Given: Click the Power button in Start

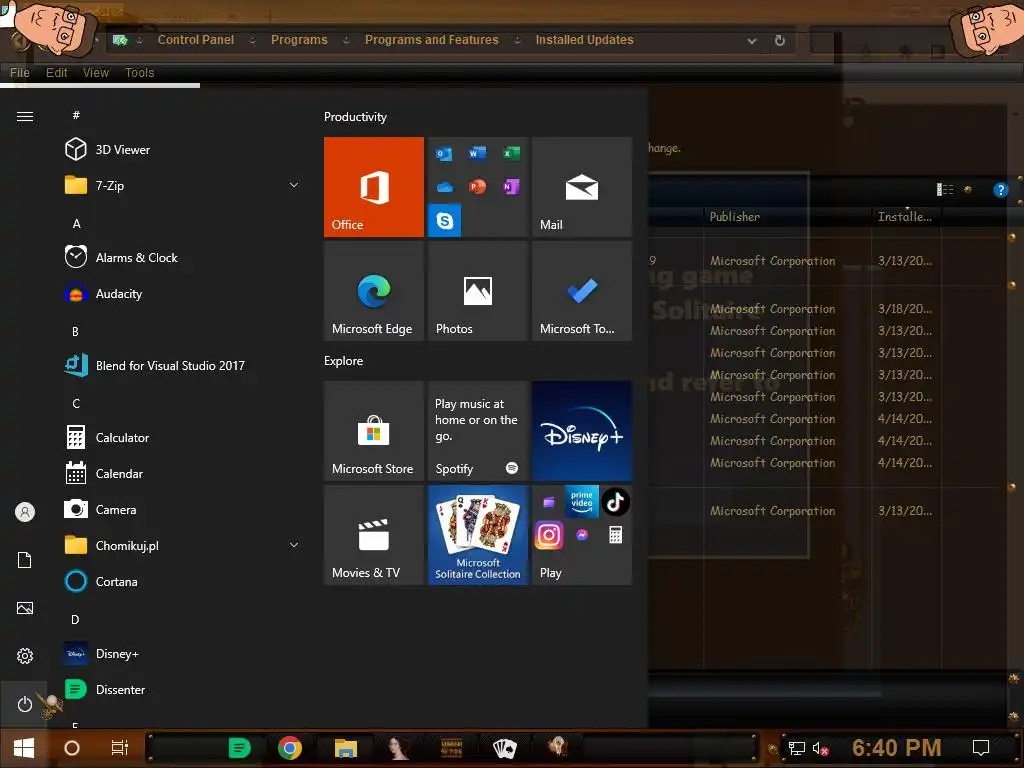Looking at the screenshot, I should (25, 704).
